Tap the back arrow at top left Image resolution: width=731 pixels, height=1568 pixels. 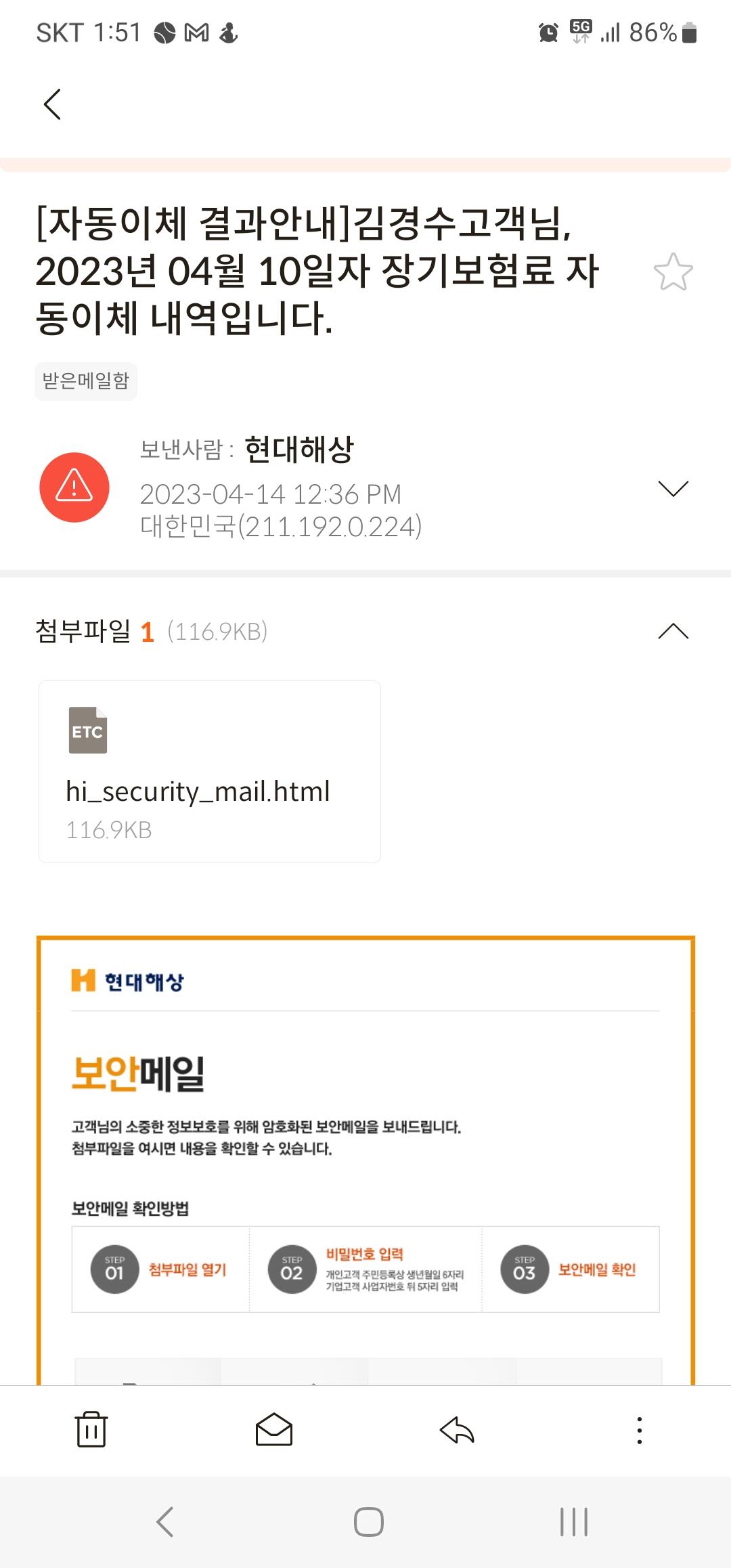[52, 104]
